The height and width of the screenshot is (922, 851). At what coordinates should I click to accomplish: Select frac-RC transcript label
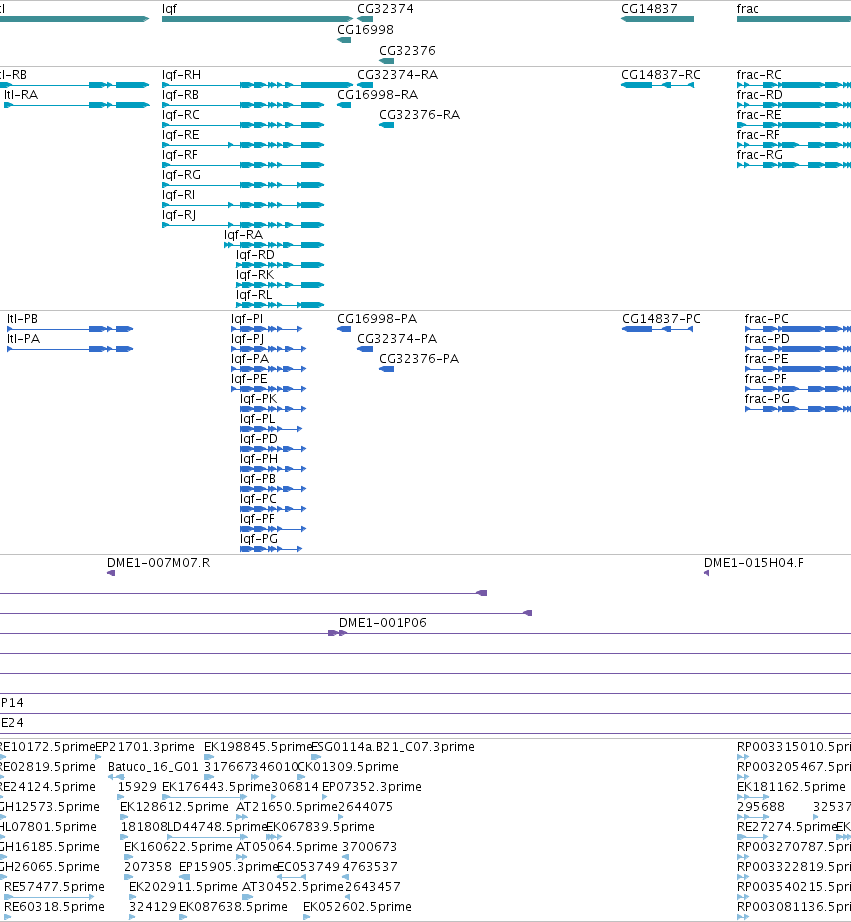(759, 75)
